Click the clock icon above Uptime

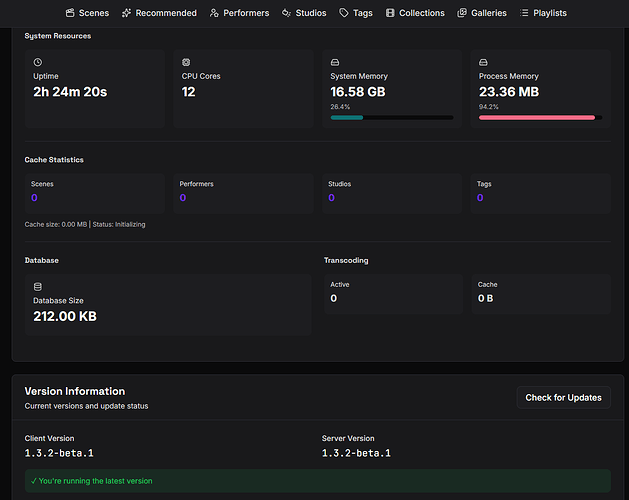point(38,62)
